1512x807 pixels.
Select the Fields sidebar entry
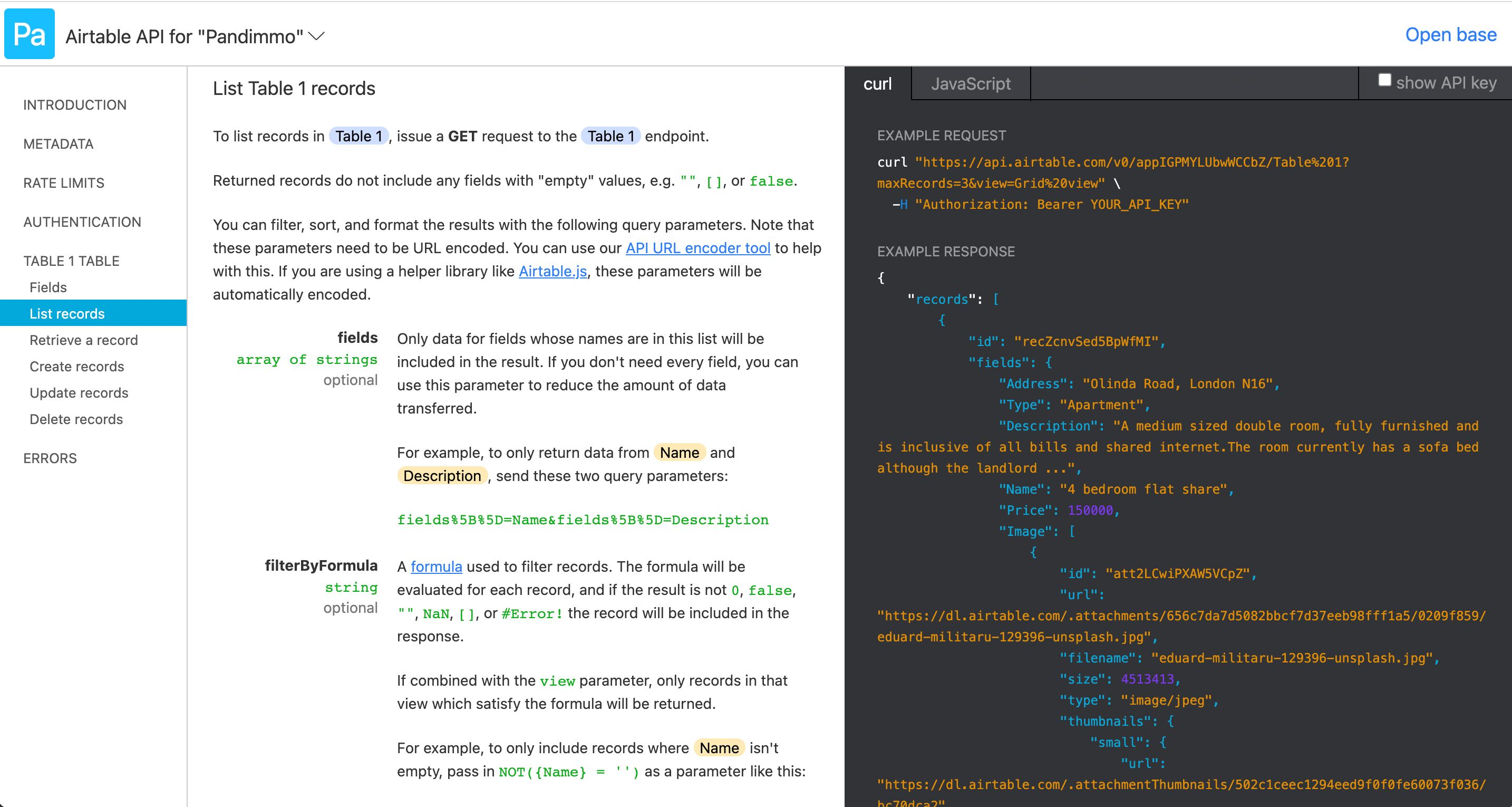[x=49, y=287]
